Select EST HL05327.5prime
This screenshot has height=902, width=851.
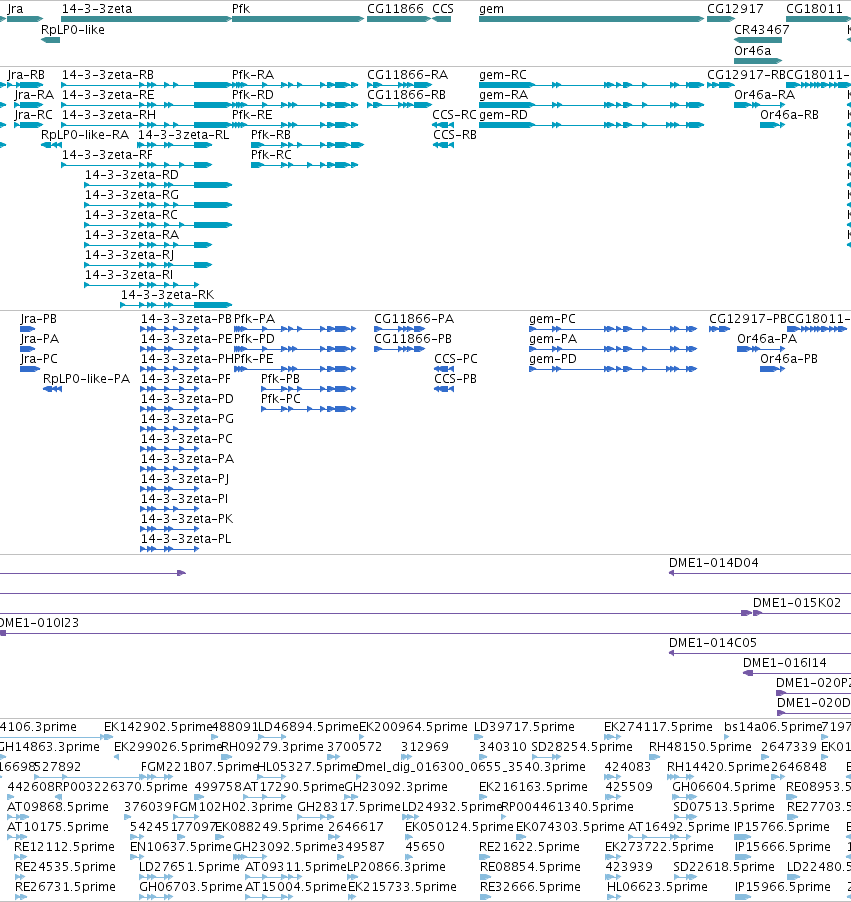tap(307, 767)
